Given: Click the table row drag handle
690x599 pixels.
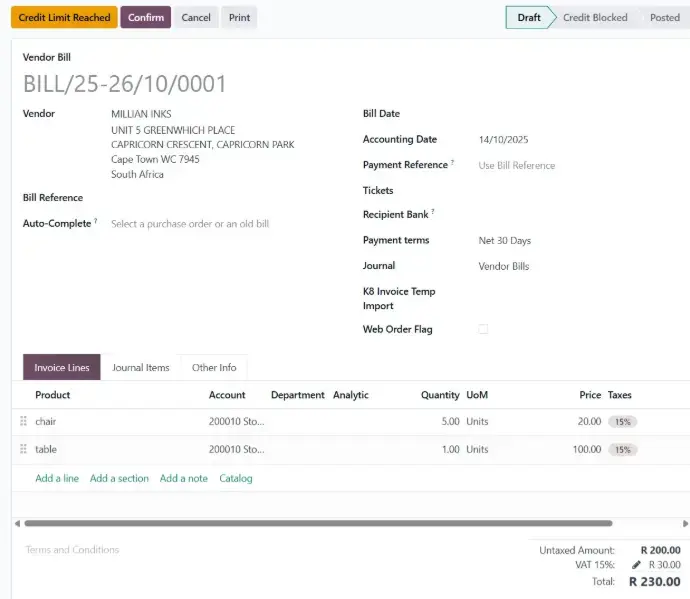Looking at the screenshot, I should pos(23,450).
